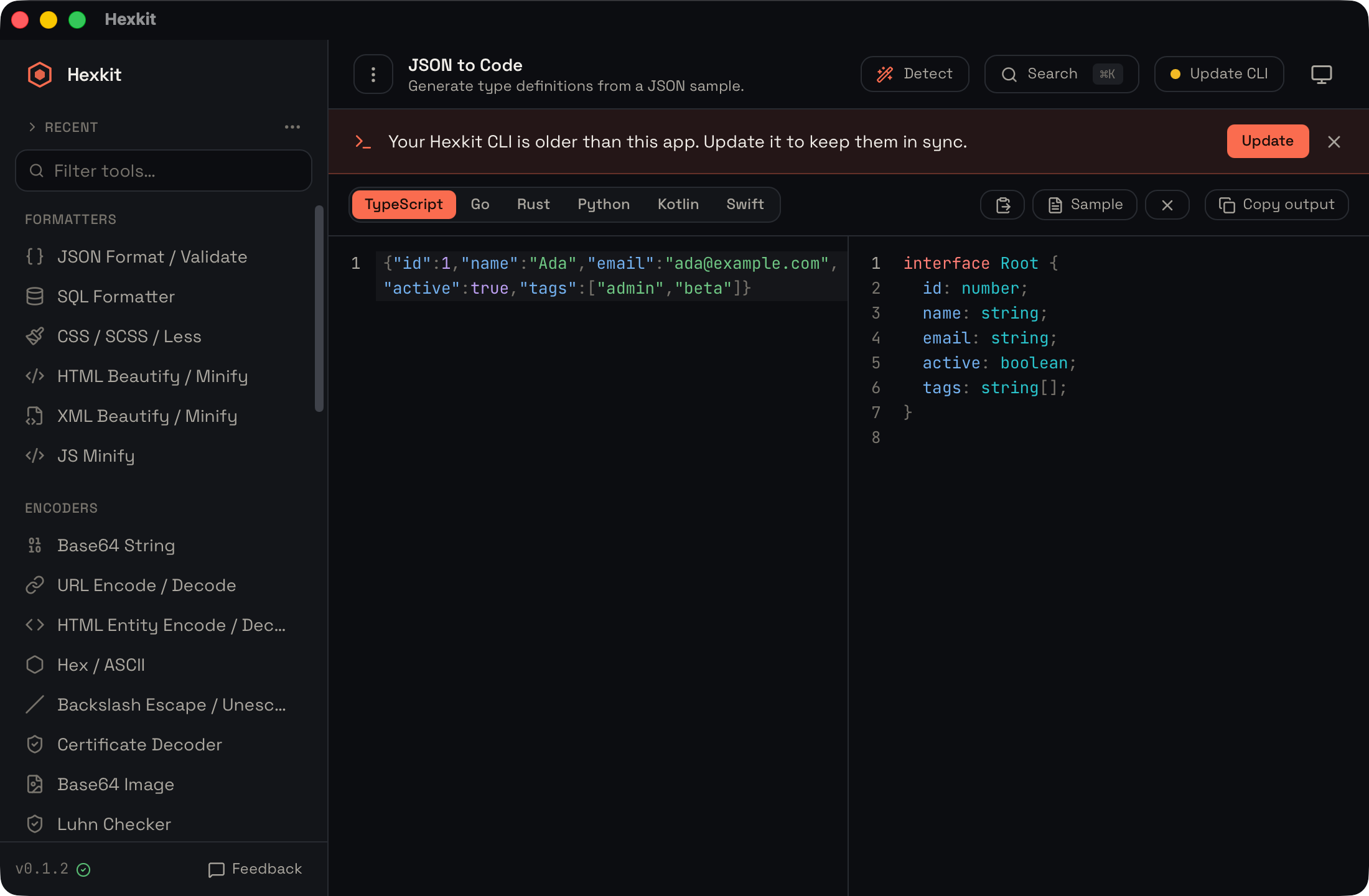
Task: Open the Base64 Image tool
Action: (x=164, y=785)
